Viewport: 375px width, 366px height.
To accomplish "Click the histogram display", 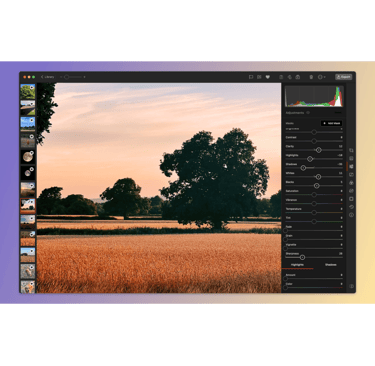I will click(x=314, y=96).
